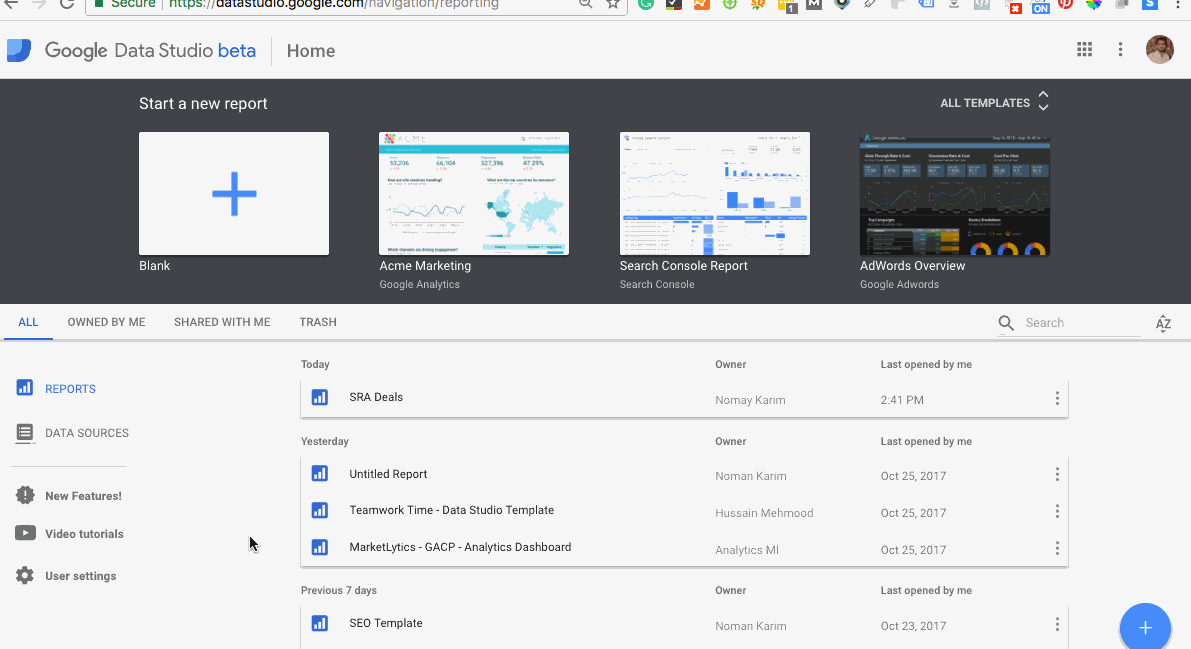Sort reports with the A-Z icon
Screen dimensions: 1191x649
tap(1163, 322)
